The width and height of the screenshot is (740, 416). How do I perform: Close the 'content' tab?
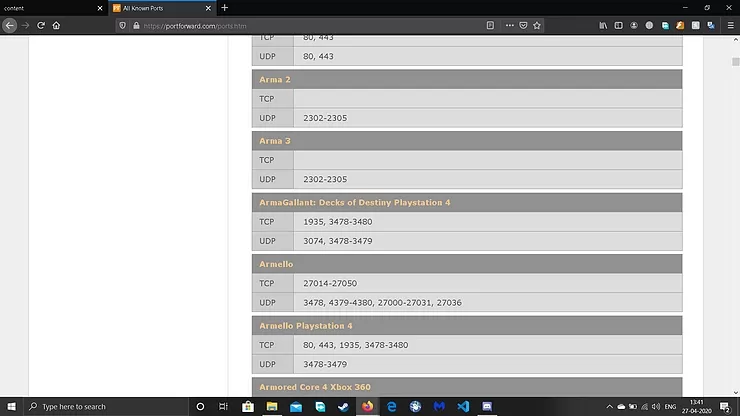(100, 8)
